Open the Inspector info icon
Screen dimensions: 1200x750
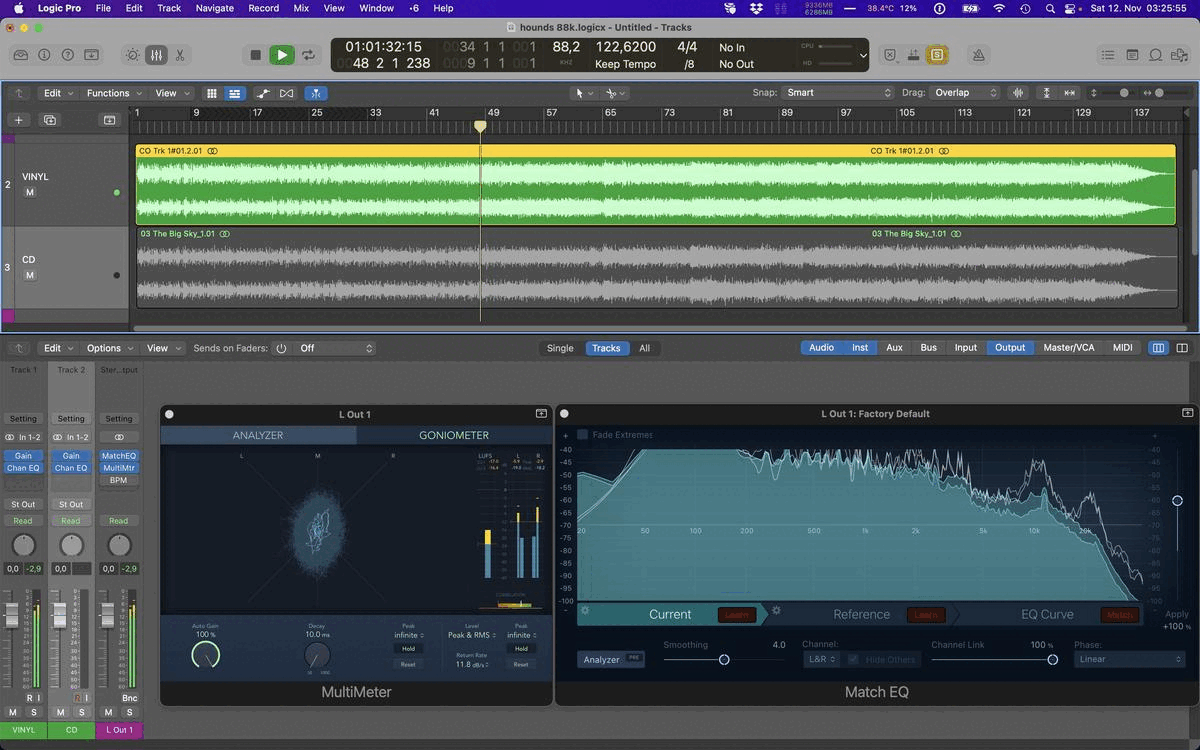44,55
